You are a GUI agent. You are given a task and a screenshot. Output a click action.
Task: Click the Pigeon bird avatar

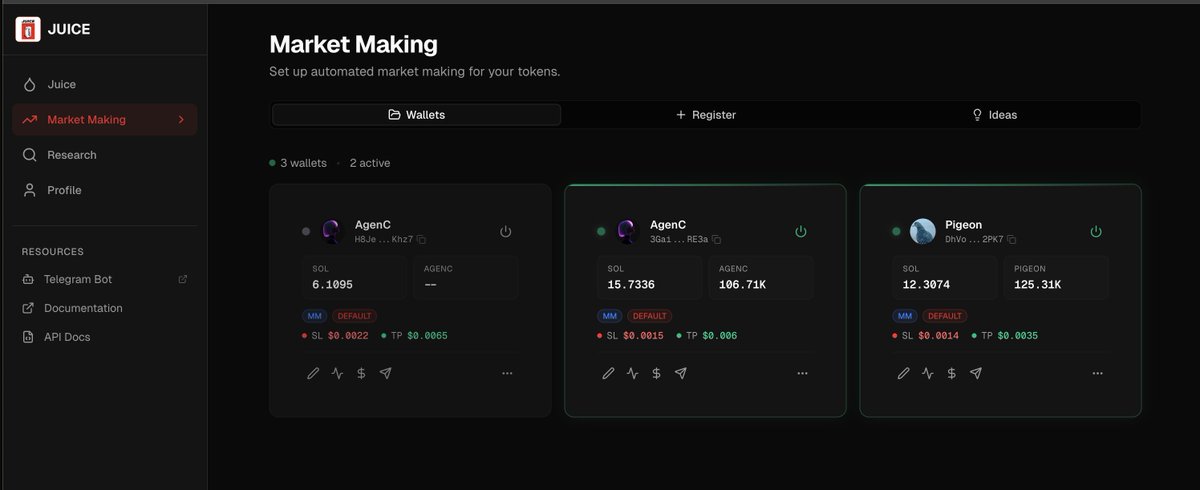point(923,232)
